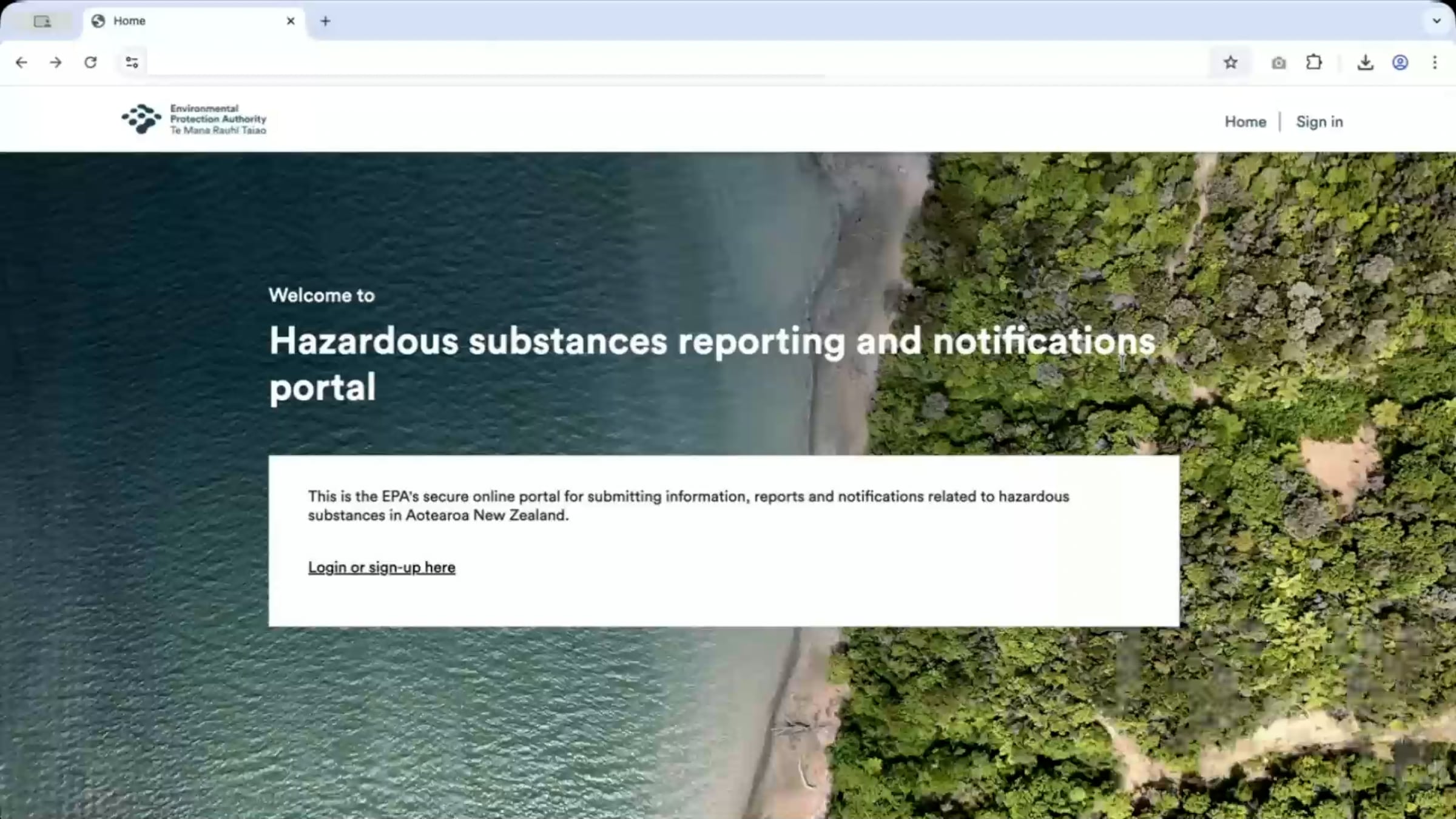Screen dimensions: 1456x819
Task: Click the 'Hazardous substances reporting and notifications portal' heading
Action: 712,363
